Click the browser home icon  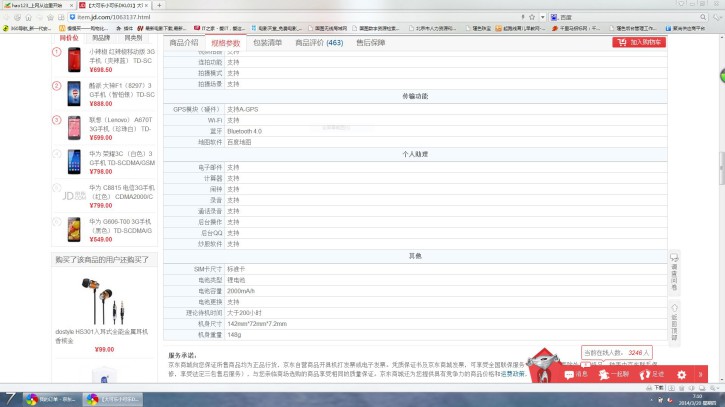[29, 17]
